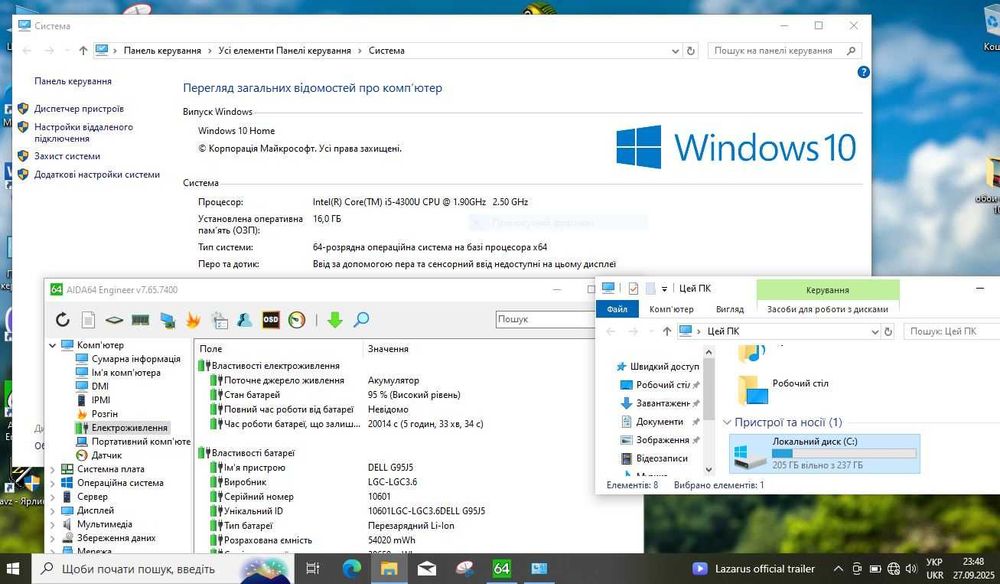The height and width of the screenshot is (584, 1000).
Task: Open Захист системи link
Action: tap(67, 156)
